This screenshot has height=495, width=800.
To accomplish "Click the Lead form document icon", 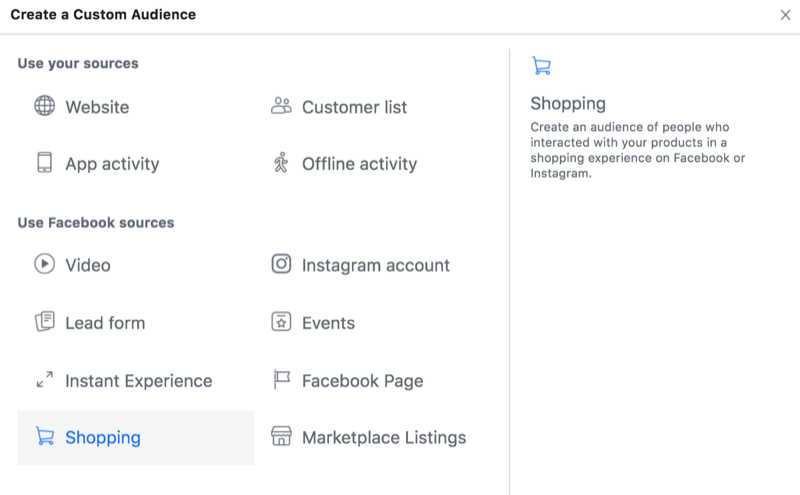I will pos(44,321).
